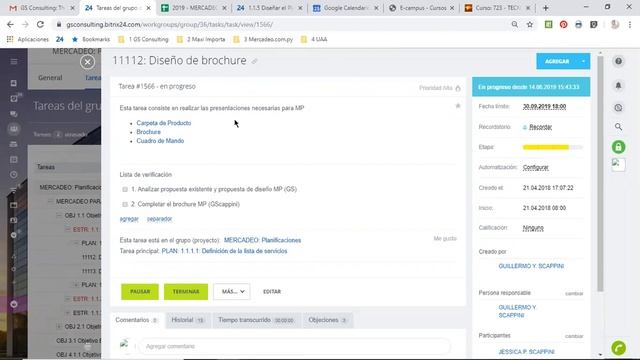Image resolution: width=640 pixels, height=360 pixels.
Task: Open the left sidebar hamburger menu
Action: pyautogui.click(x=14, y=62)
